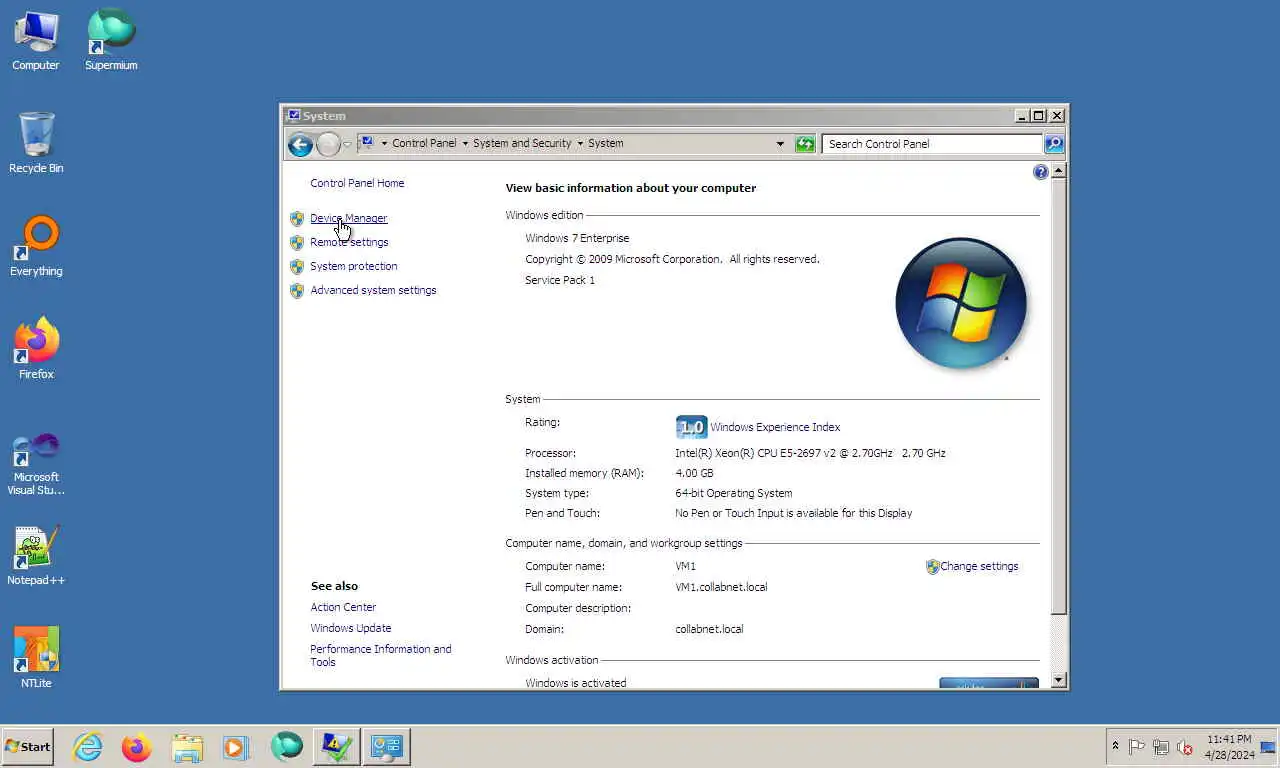Open the address bar history dropdown
Image resolution: width=1280 pixels, height=768 pixels.
pyautogui.click(x=780, y=144)
